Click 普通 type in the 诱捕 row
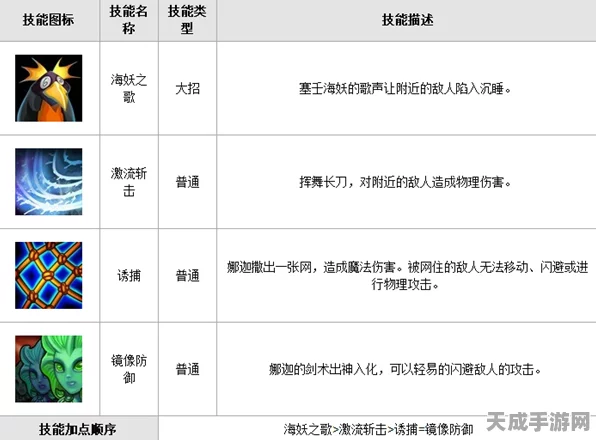This screenshot has width=596, height=440. 187,275
